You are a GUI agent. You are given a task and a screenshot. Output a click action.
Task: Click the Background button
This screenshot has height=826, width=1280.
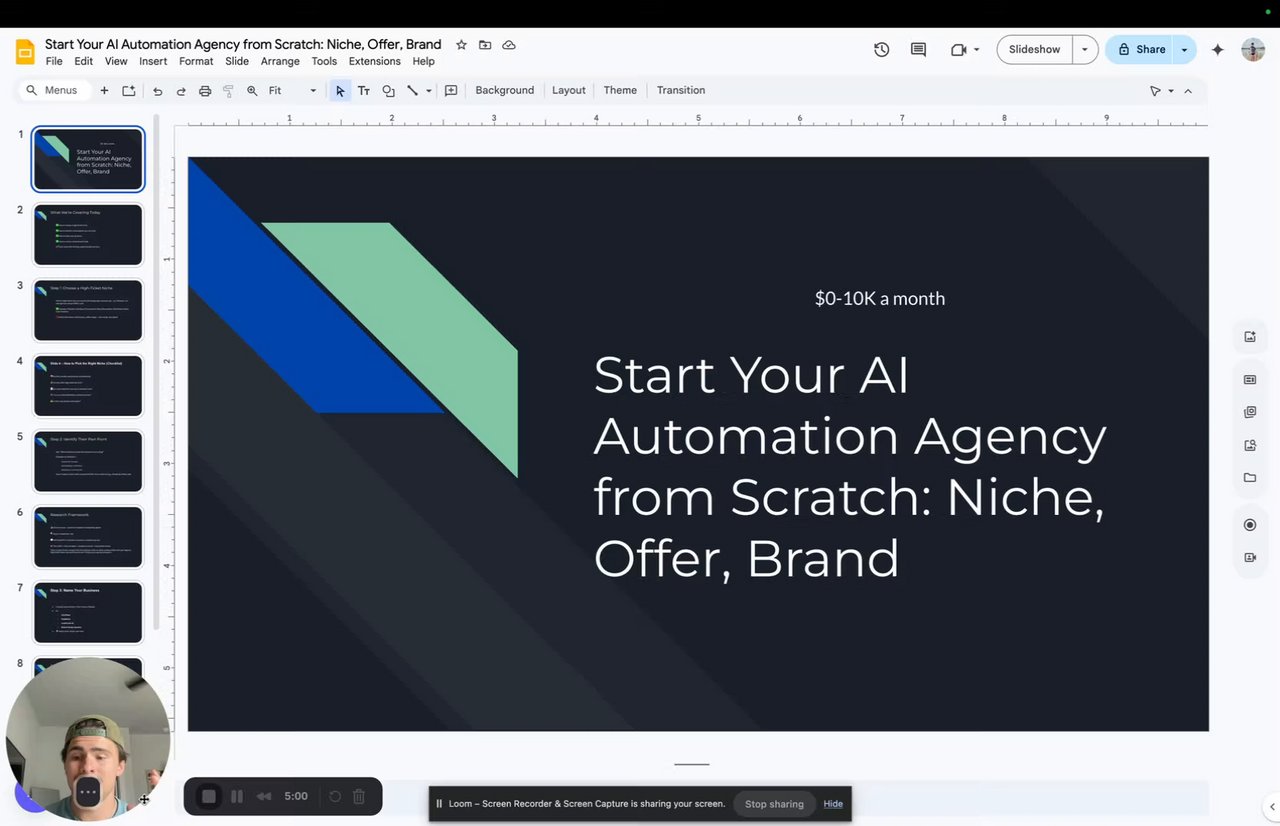click(x=505, y=90)
